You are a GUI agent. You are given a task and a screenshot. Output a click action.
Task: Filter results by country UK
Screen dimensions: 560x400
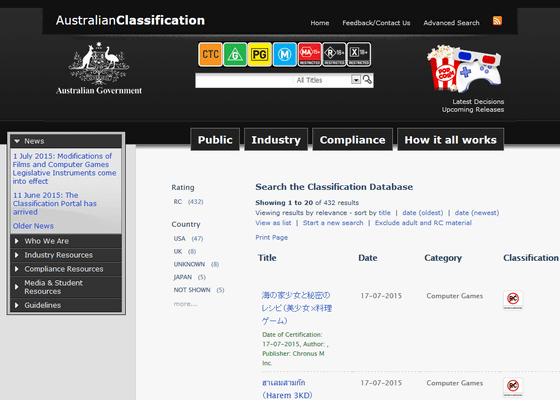coord(185,251)
